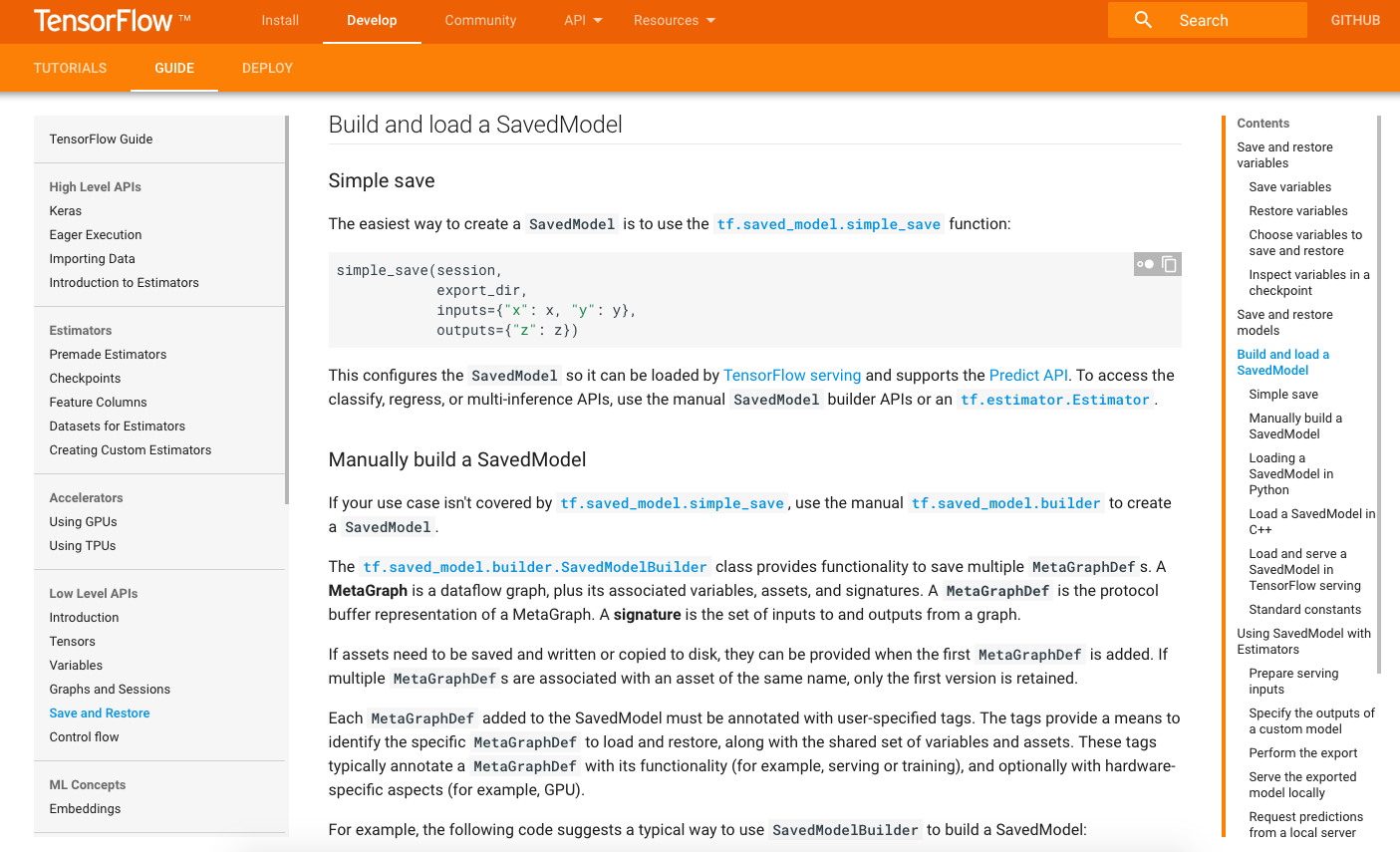The height and width of the screenshot is (852, 1400).
Task: Open tf.saved_model.builder.SavedModelBuilder link
Action: coord(535,567)
